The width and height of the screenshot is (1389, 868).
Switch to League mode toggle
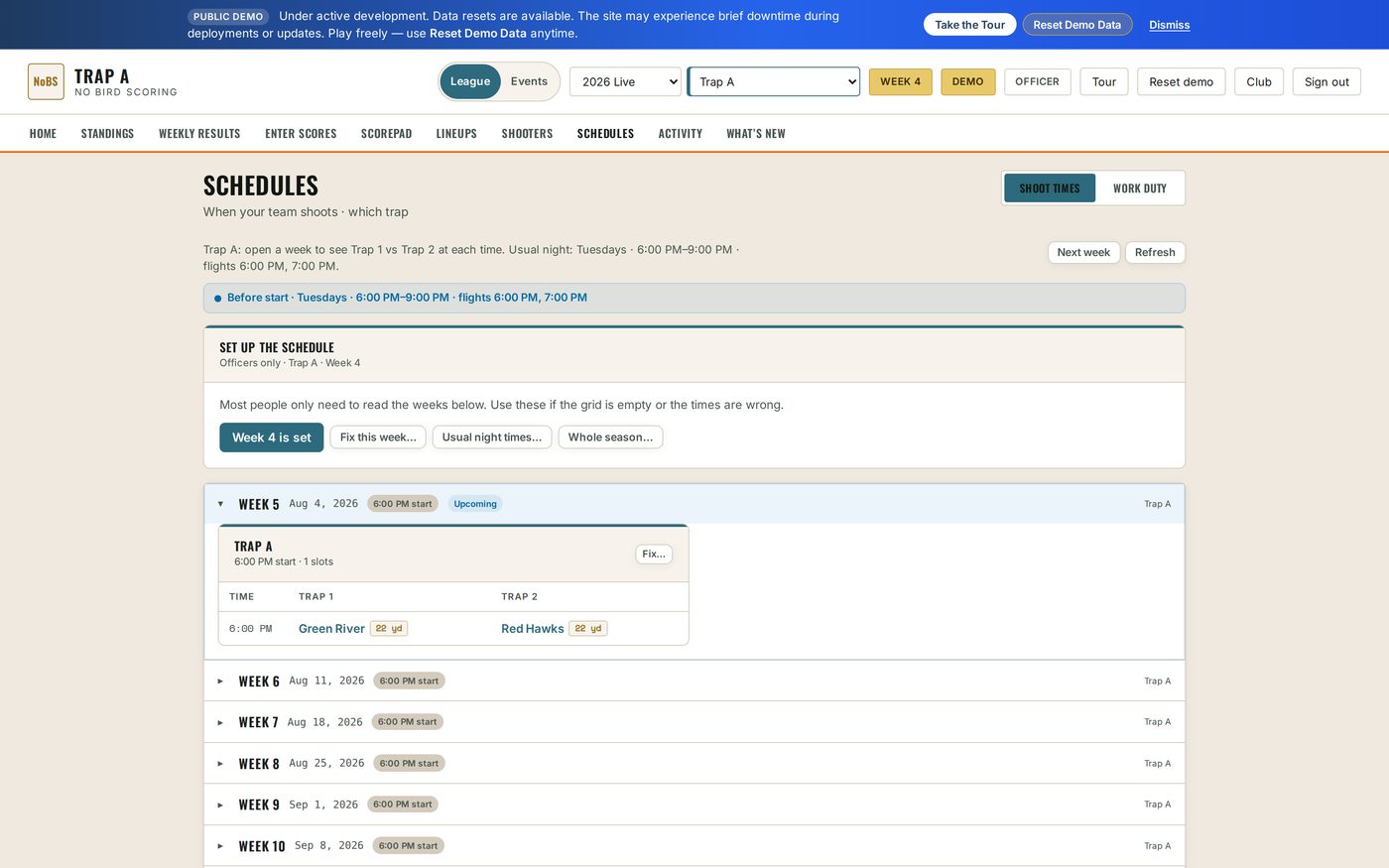pos(470,81)
